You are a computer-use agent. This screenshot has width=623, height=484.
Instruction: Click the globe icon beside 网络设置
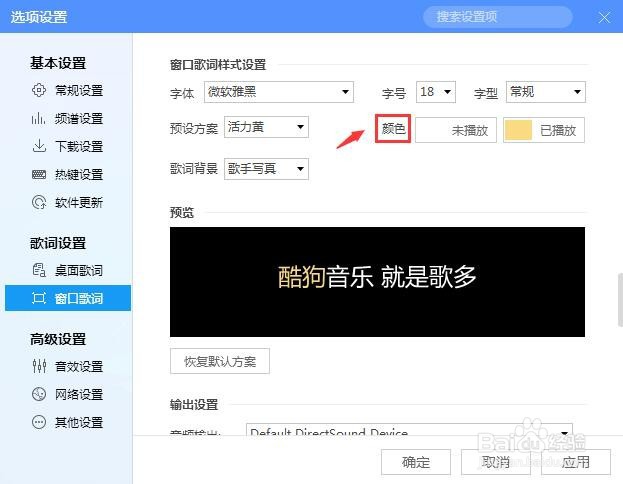pyautogui.click(x=39, y=394)
